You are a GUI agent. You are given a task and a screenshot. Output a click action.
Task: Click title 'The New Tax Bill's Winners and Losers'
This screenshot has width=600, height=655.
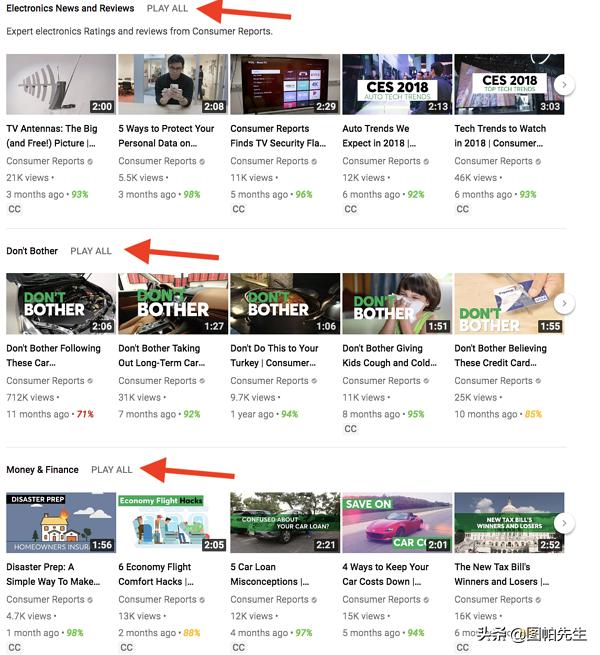[x=502, y=574]
